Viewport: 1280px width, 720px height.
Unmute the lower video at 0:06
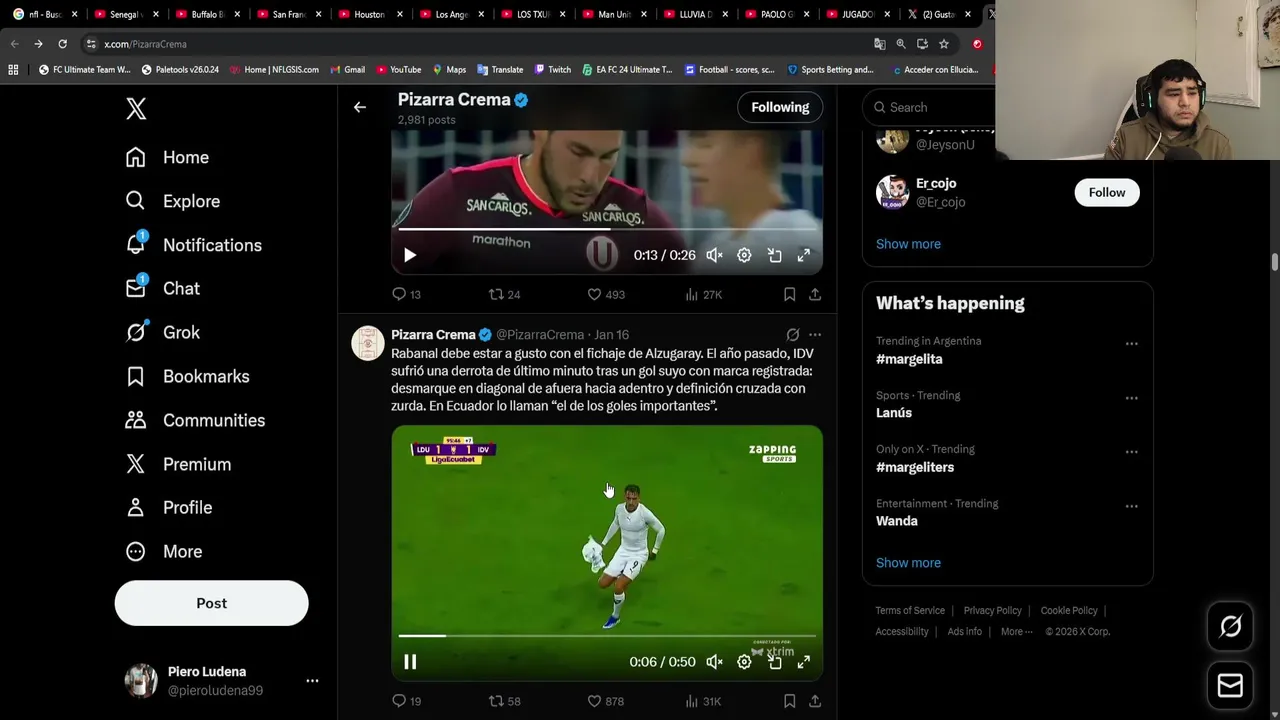tap(714, 662)
